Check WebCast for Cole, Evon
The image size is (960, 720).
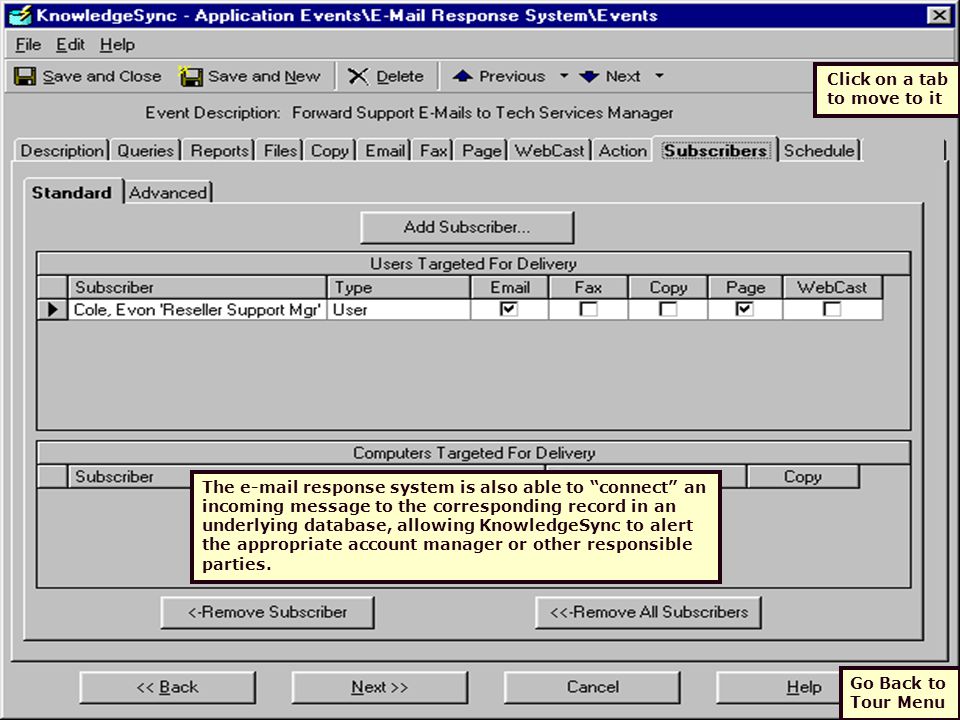point(832,309)
